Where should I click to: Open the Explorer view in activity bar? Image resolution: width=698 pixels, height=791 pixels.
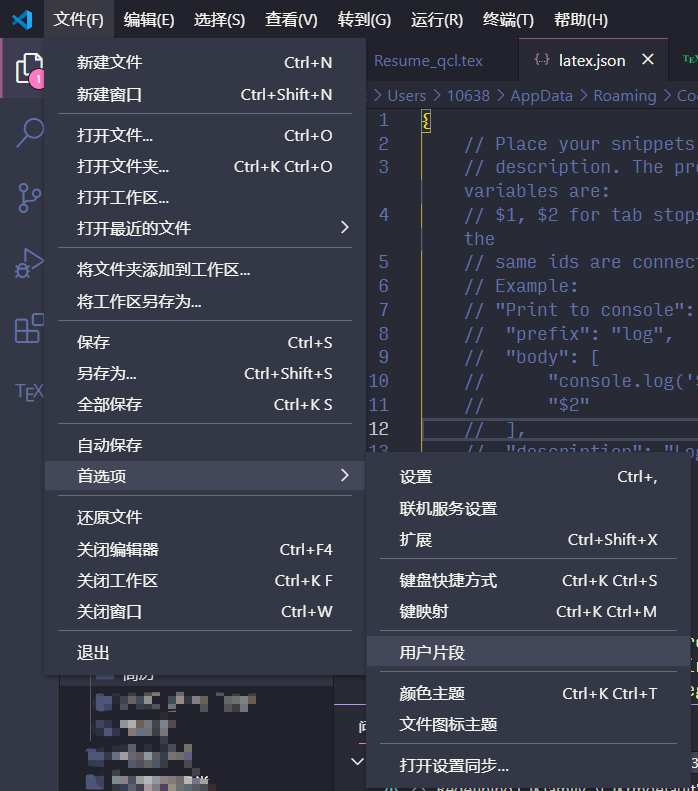(28, 68)
